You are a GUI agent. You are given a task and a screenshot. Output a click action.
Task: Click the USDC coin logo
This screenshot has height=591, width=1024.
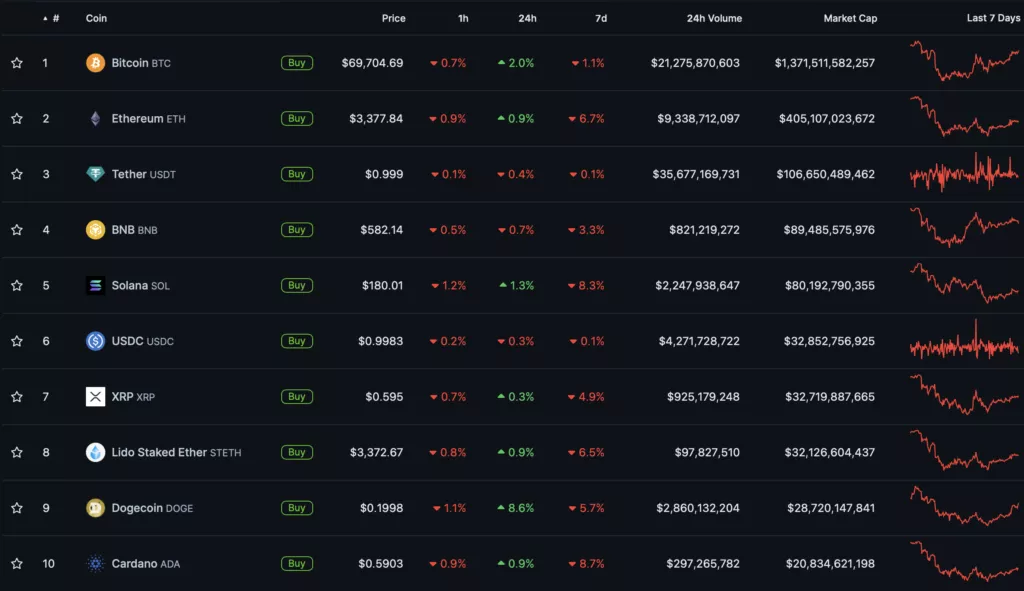pyautogui.click(x=95, y=341)
